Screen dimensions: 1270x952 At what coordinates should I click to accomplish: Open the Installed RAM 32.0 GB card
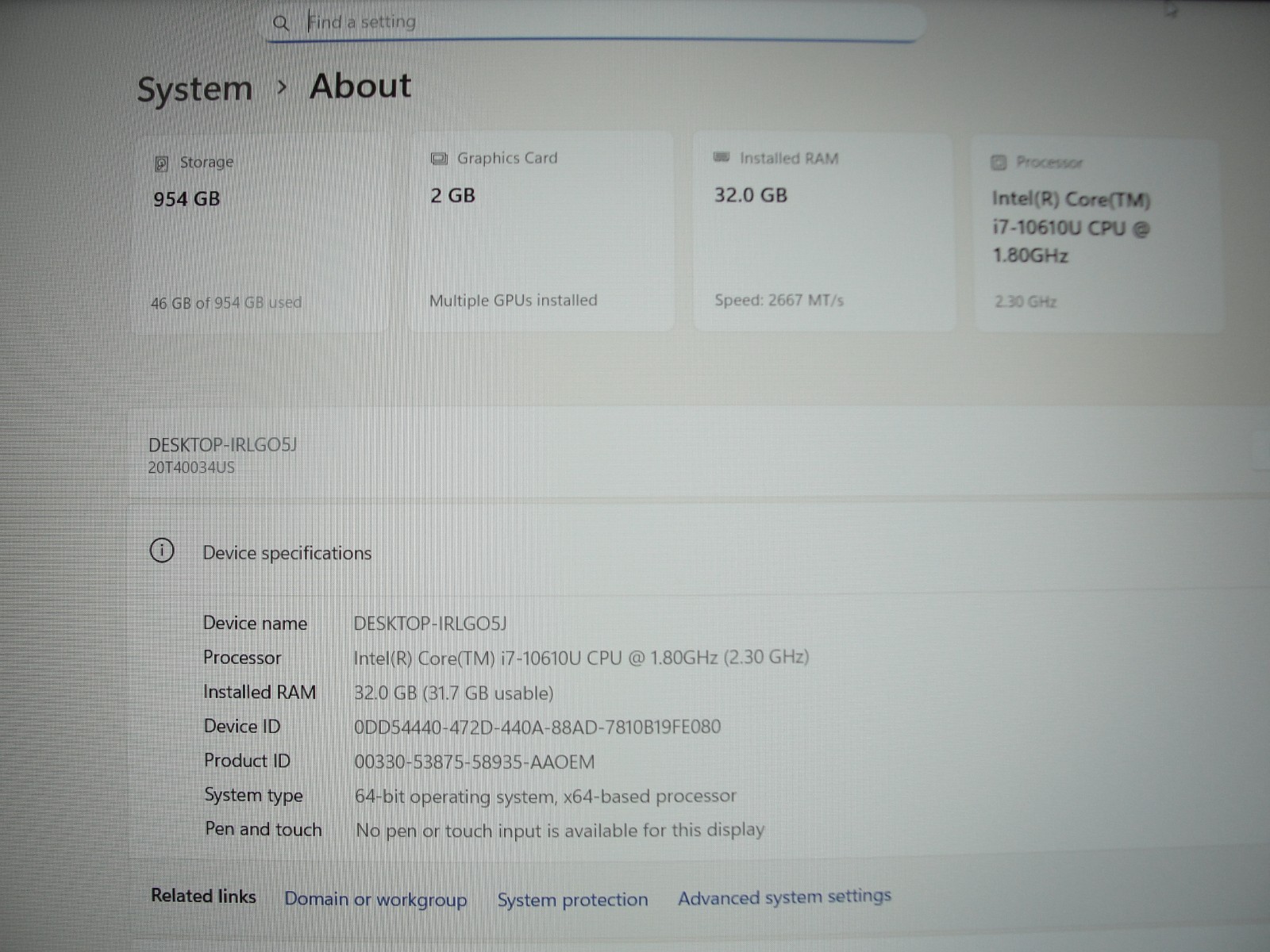pyautogui.click(x=823, y=232)
